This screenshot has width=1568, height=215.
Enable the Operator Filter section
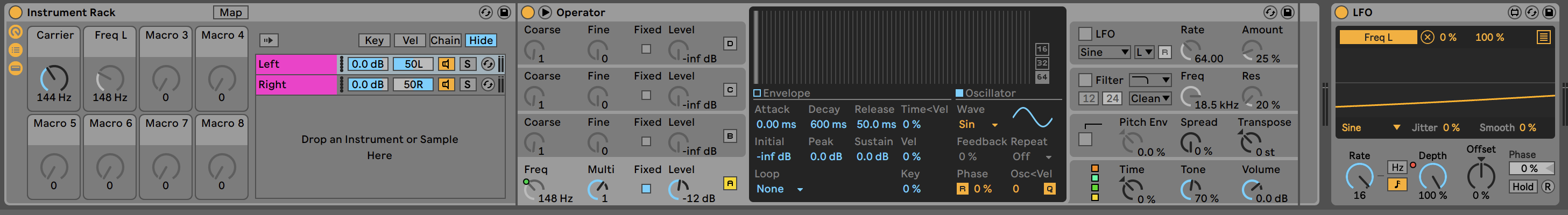(x=1085, y=80)
